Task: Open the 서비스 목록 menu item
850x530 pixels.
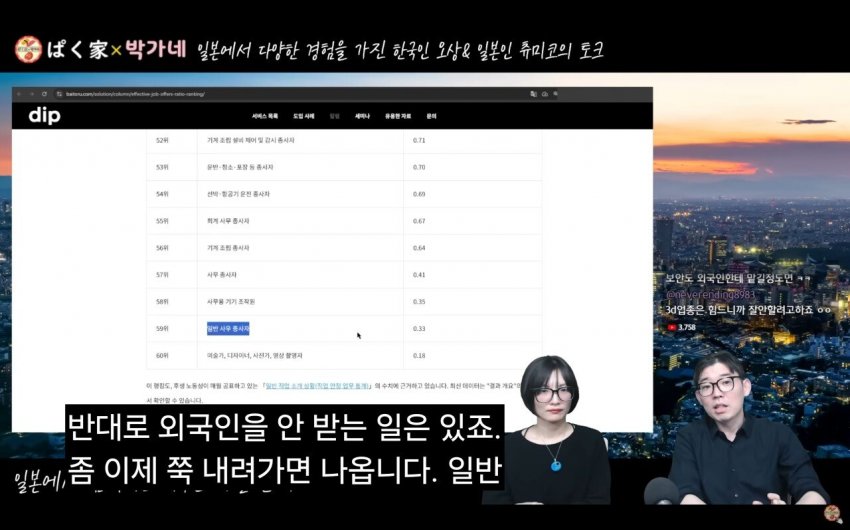Action: 265,116
